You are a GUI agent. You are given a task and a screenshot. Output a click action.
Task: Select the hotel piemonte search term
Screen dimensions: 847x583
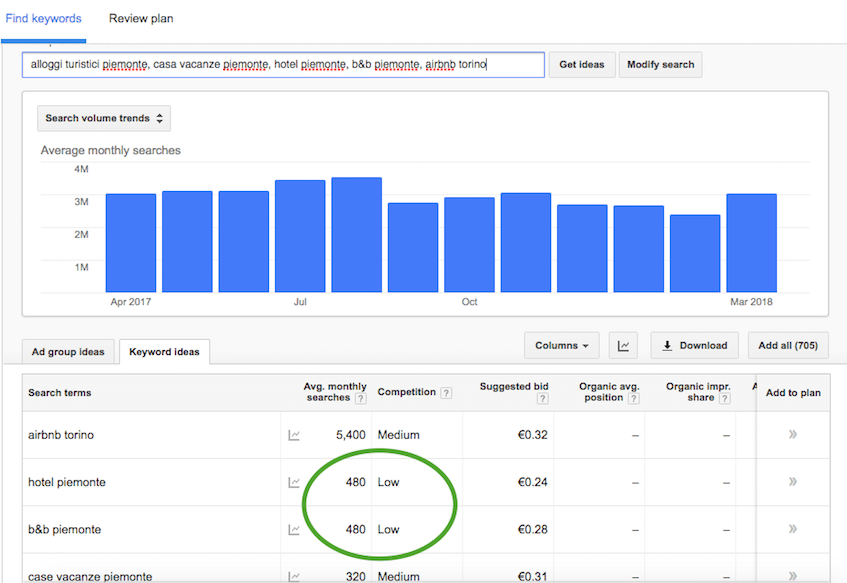67,482
